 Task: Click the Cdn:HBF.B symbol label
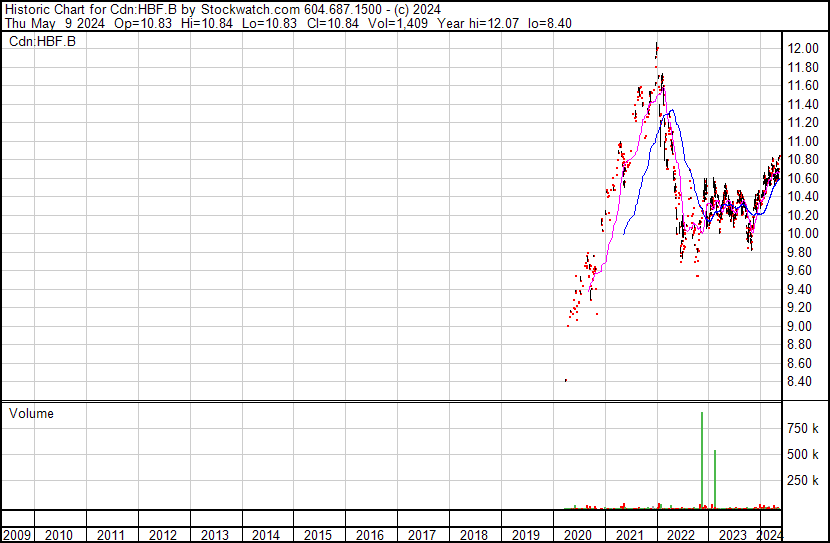42,41
